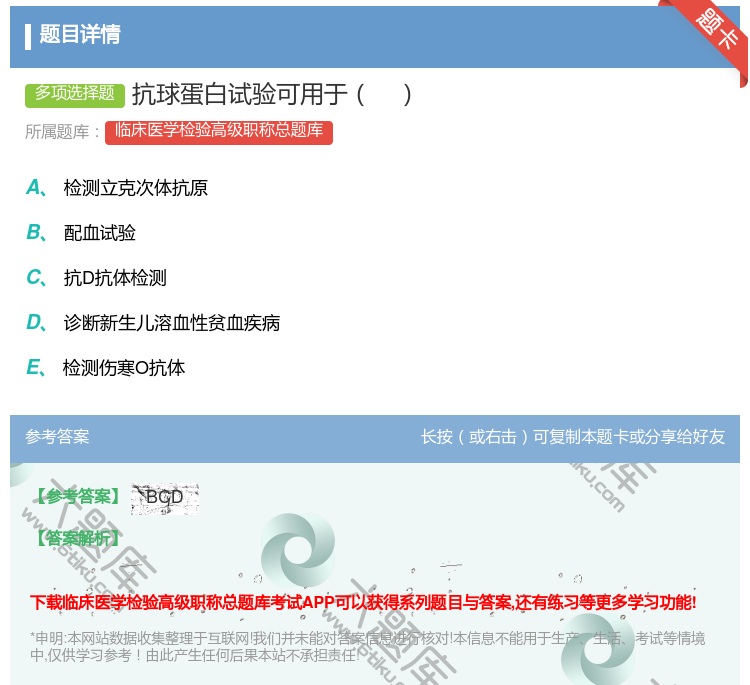Screen dimensions: 750x685
Task: Click the 【答案解析】 green label
Action: pyautogui.click(x=79, y=538)
